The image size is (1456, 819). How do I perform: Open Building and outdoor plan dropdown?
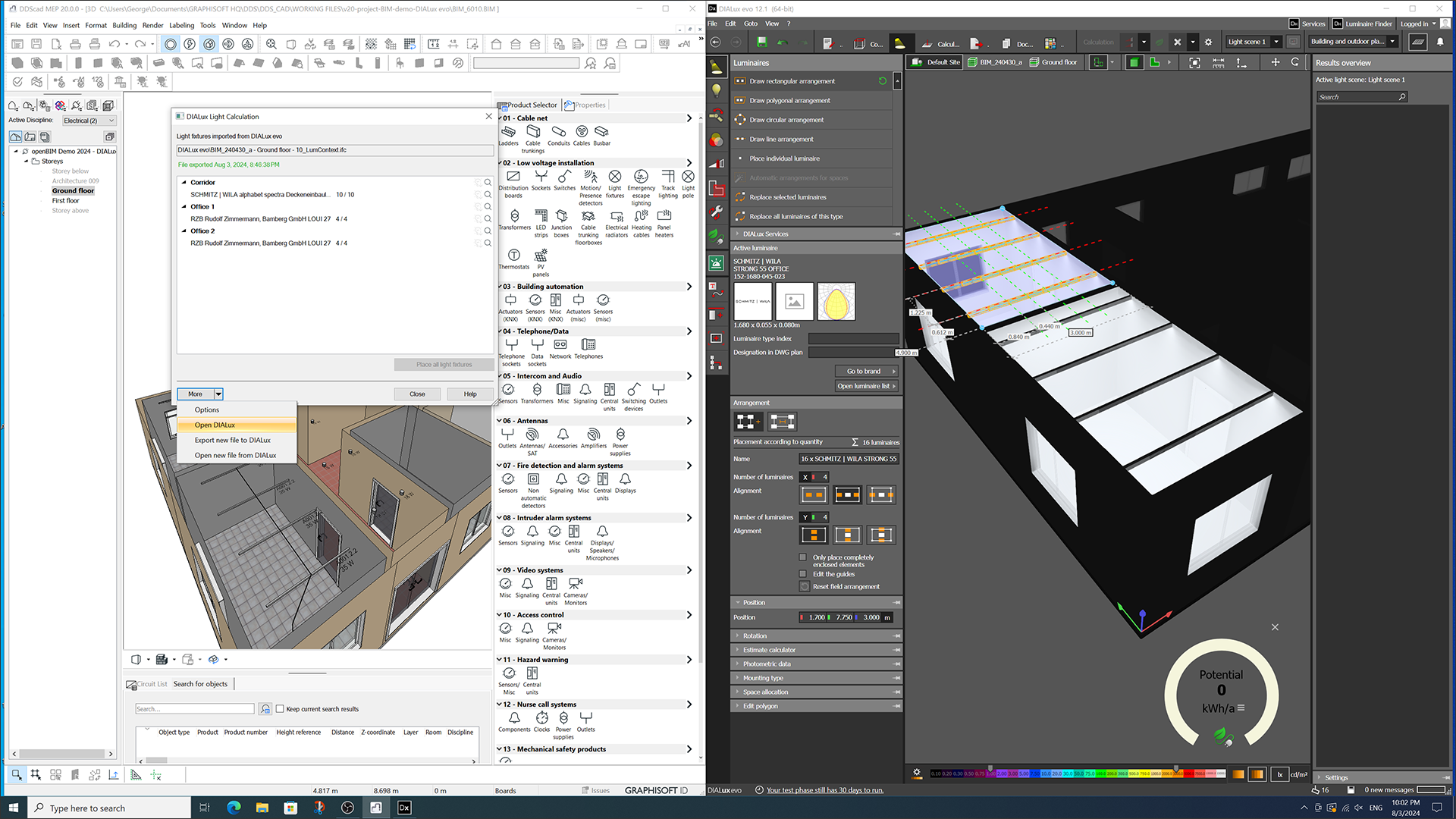tap(1392, 42)
